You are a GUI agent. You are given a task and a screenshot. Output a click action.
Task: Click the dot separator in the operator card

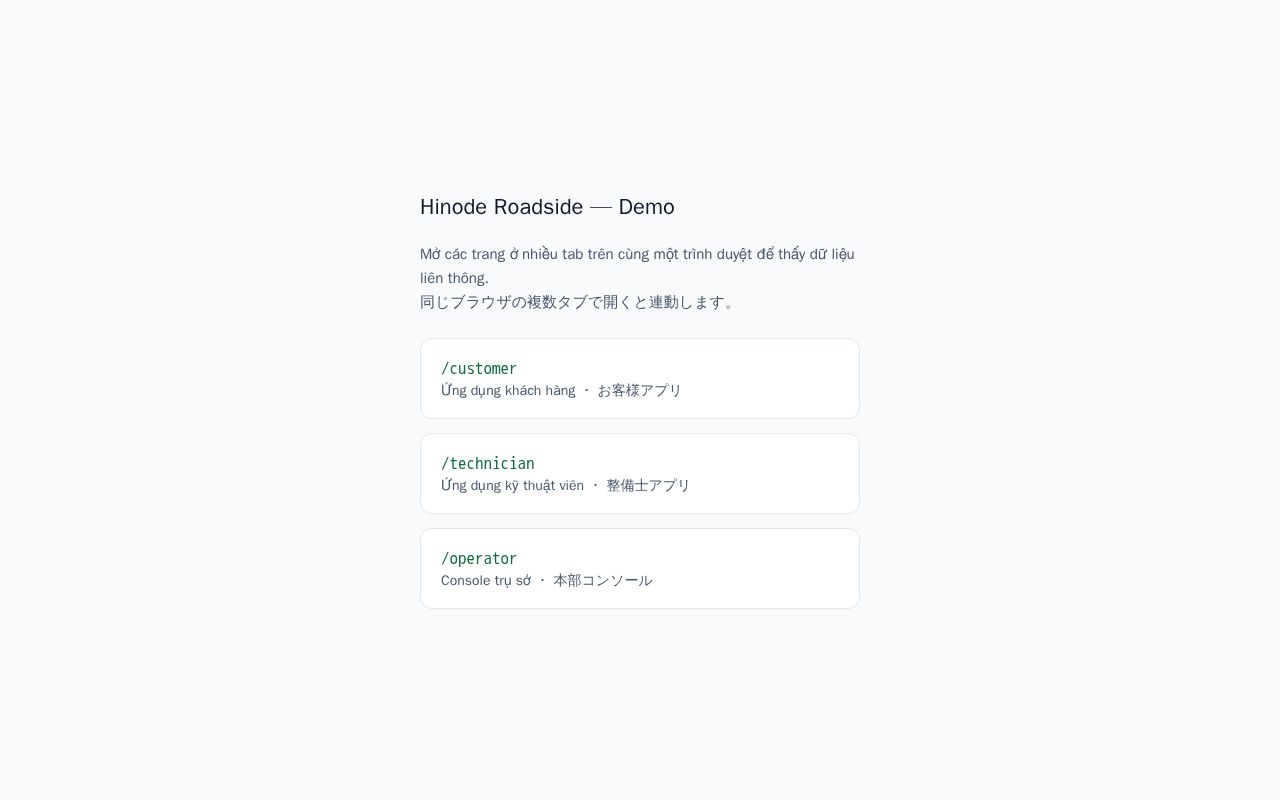543,581
